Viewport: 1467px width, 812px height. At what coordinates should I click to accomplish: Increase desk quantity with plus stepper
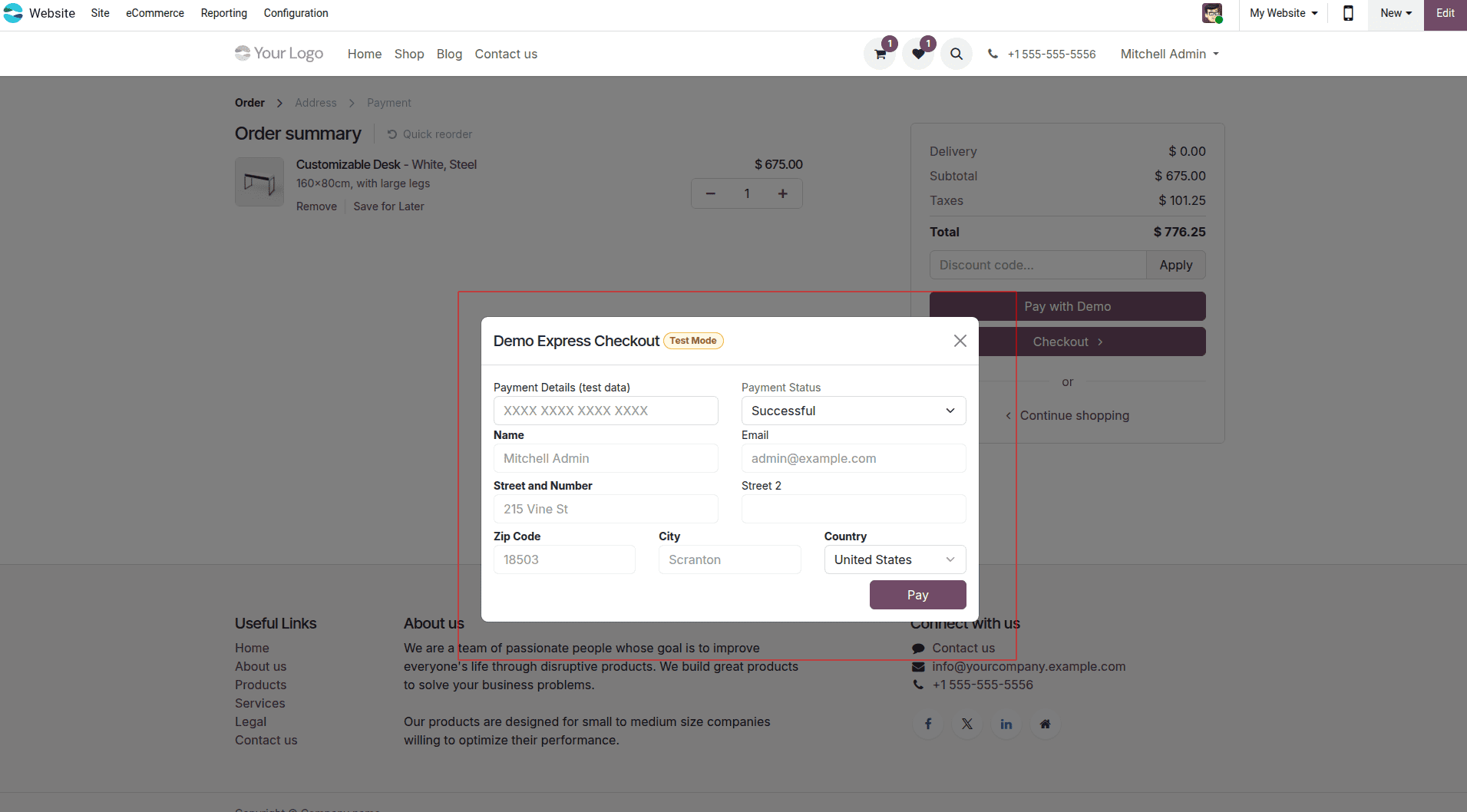pos(783,193)
